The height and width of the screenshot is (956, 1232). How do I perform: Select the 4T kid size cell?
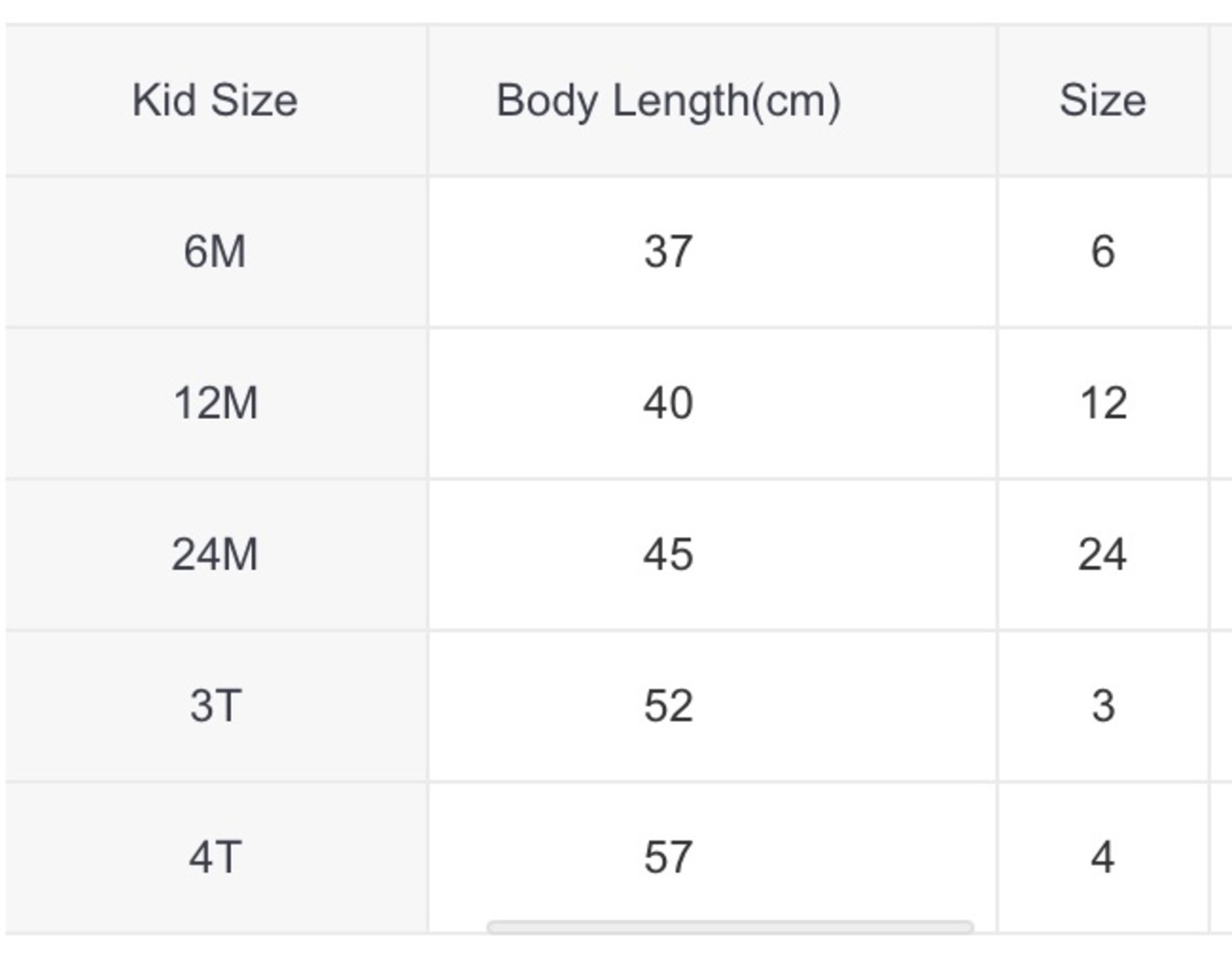tap(215, 857)
